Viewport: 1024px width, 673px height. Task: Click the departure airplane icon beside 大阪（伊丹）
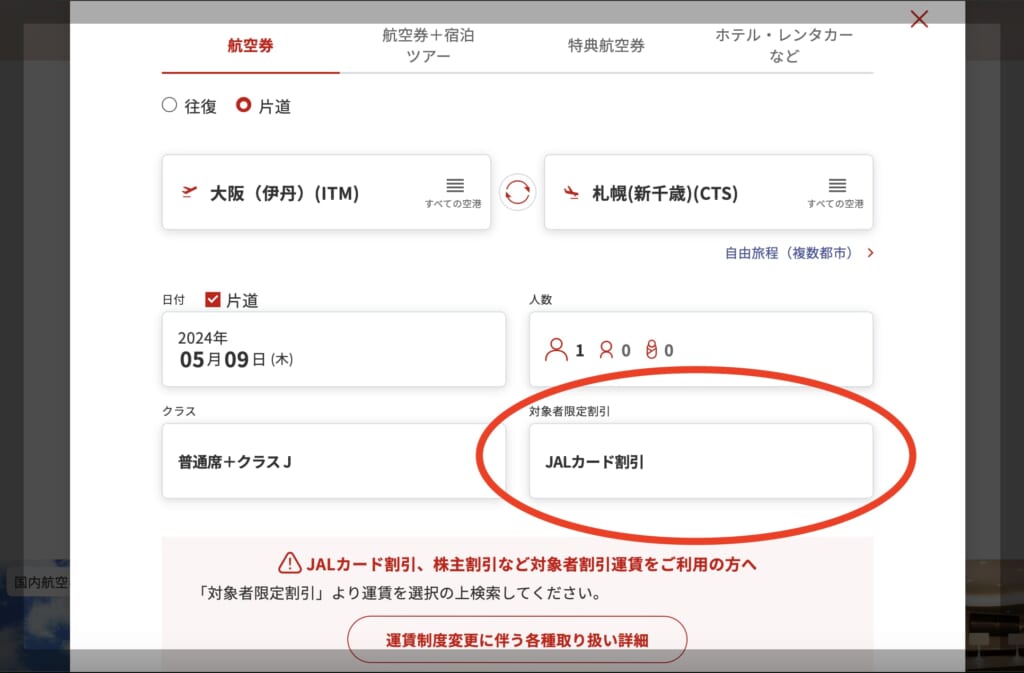189,192
